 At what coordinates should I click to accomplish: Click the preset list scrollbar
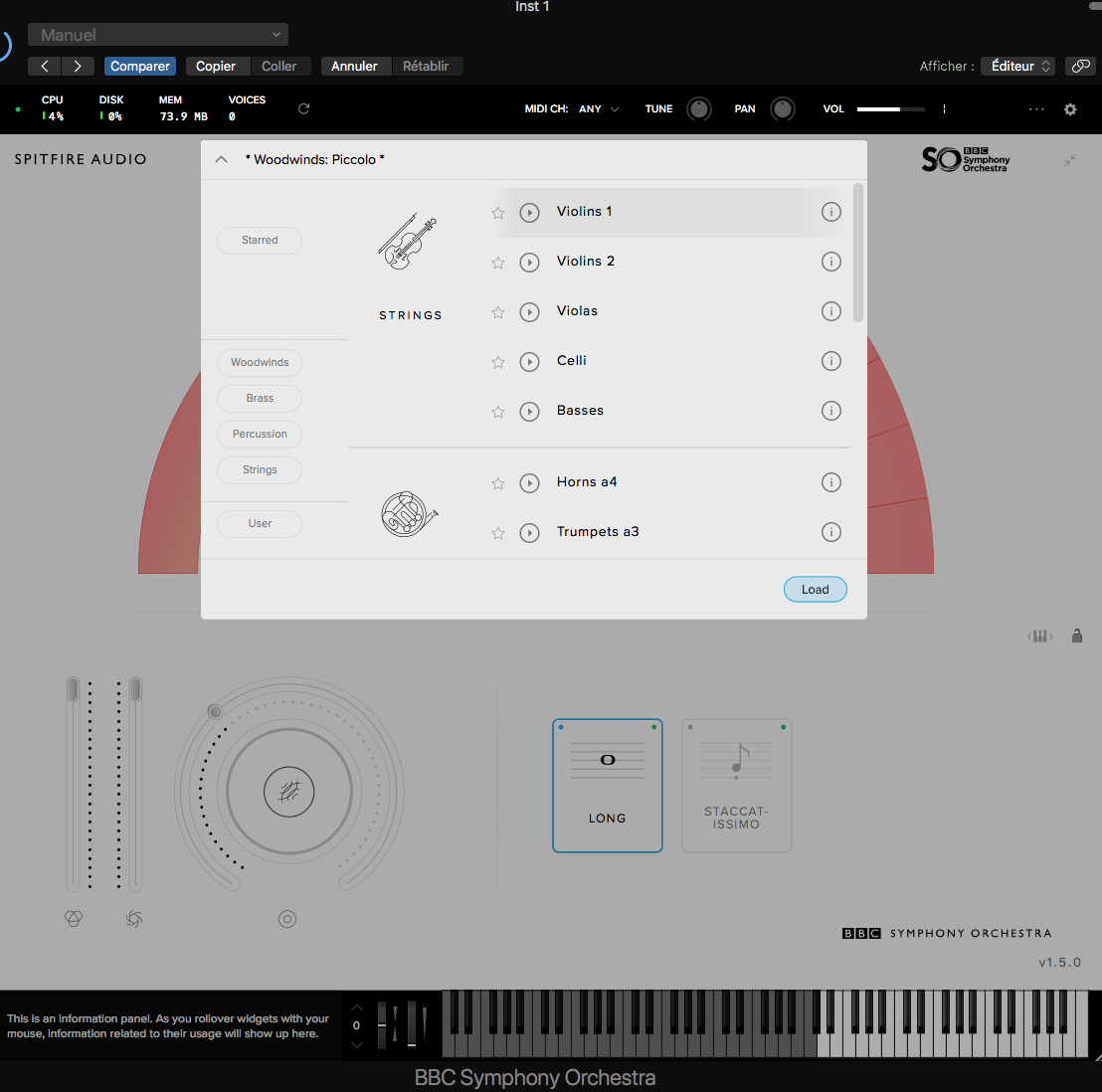pyautogui.click(x=857, y=253)
